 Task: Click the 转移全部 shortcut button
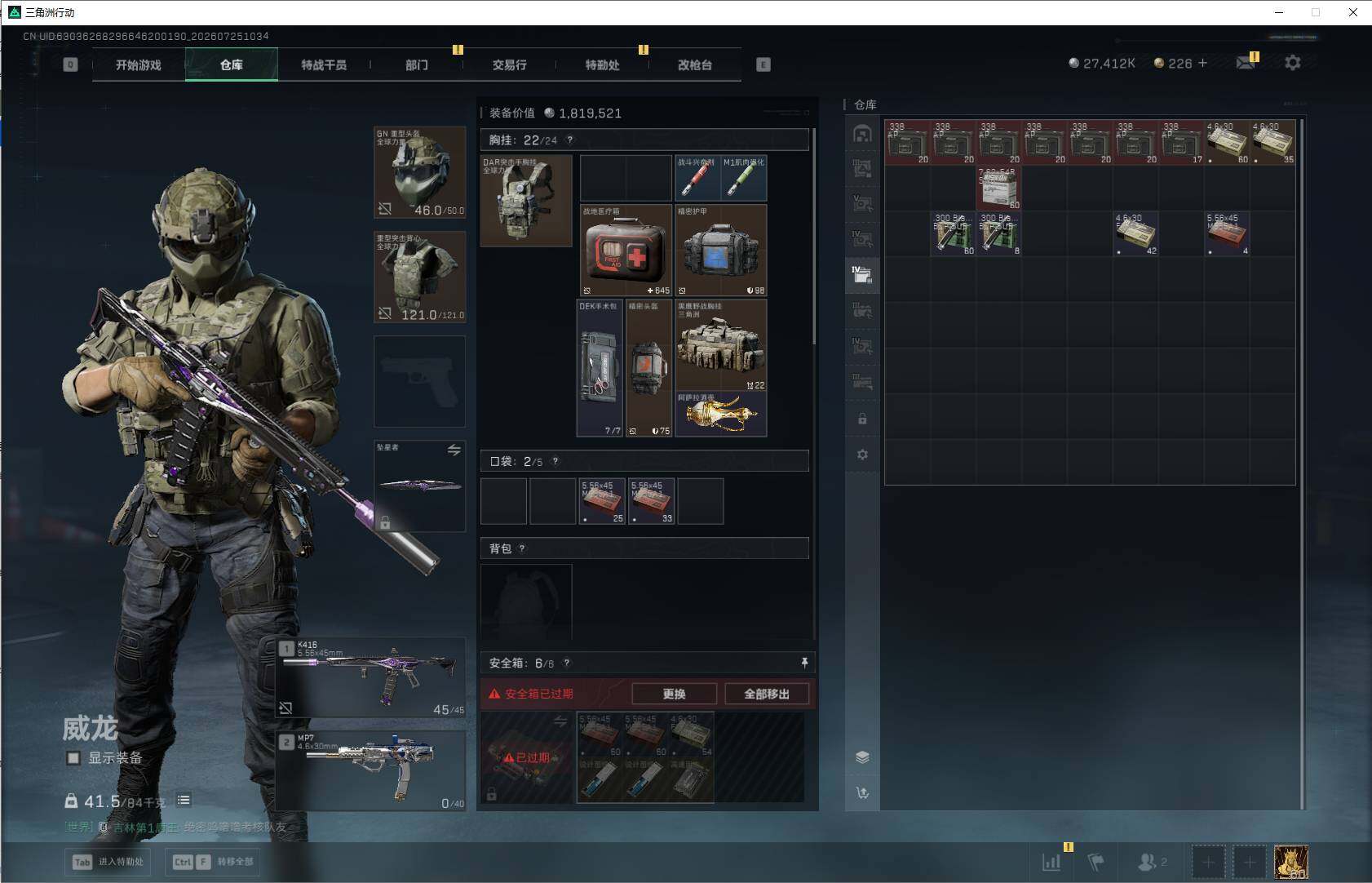tap(215, 862)
